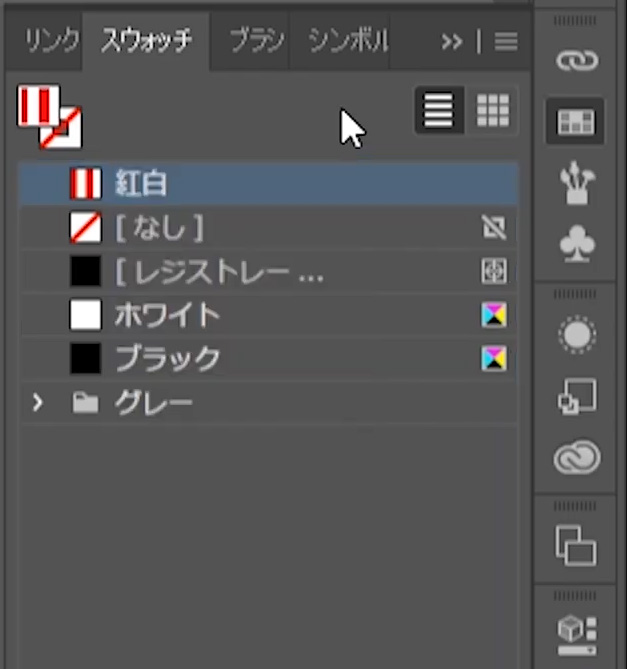The width and height of the screenshot is (627, 669).
Task: Click the グレー folder icon
Action: [85, 403]
